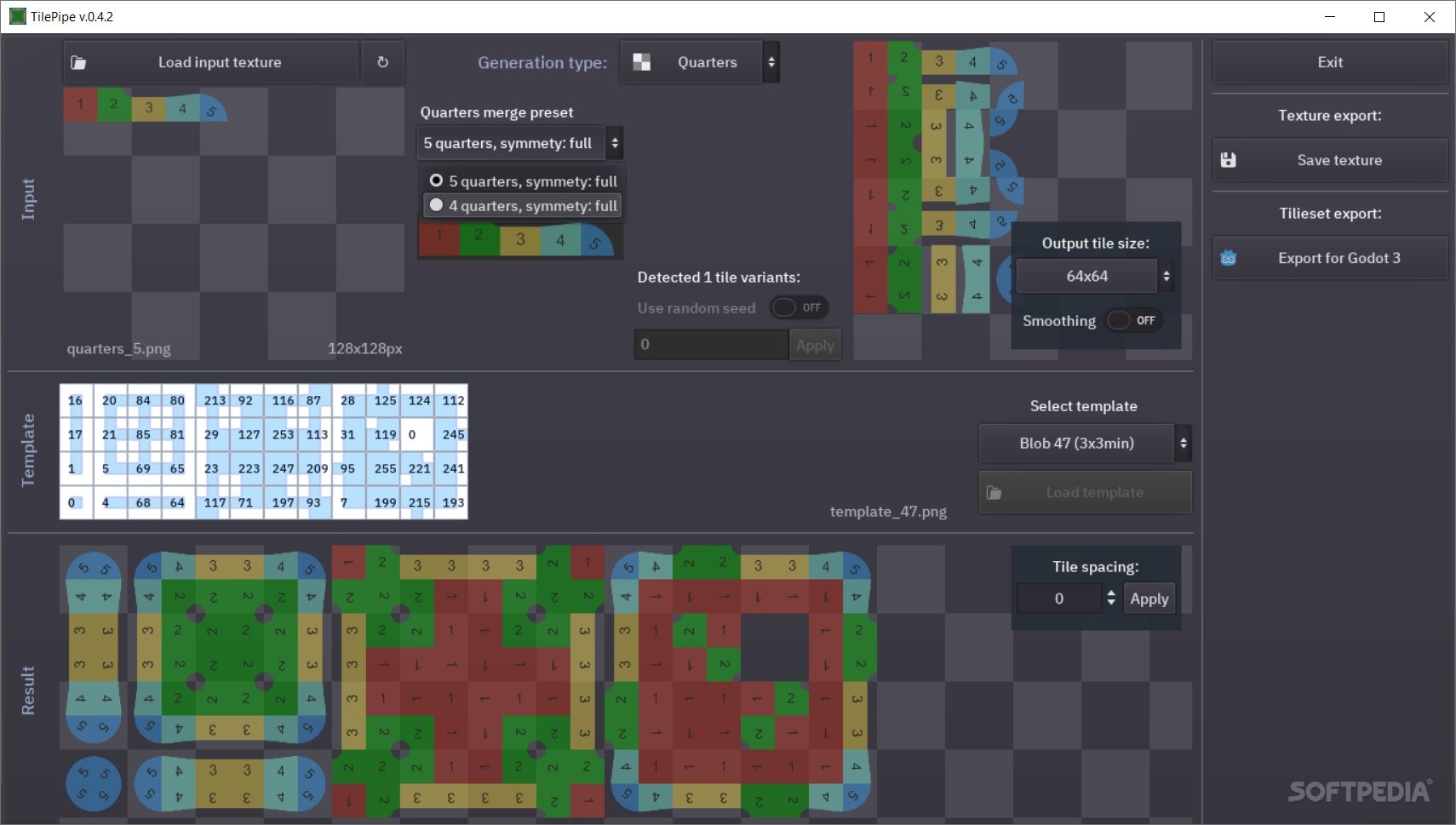This screenshot has height=825, width=1456.
Task: Open the Output tile size 64x64 dropdown
Action: [1095, 276]
